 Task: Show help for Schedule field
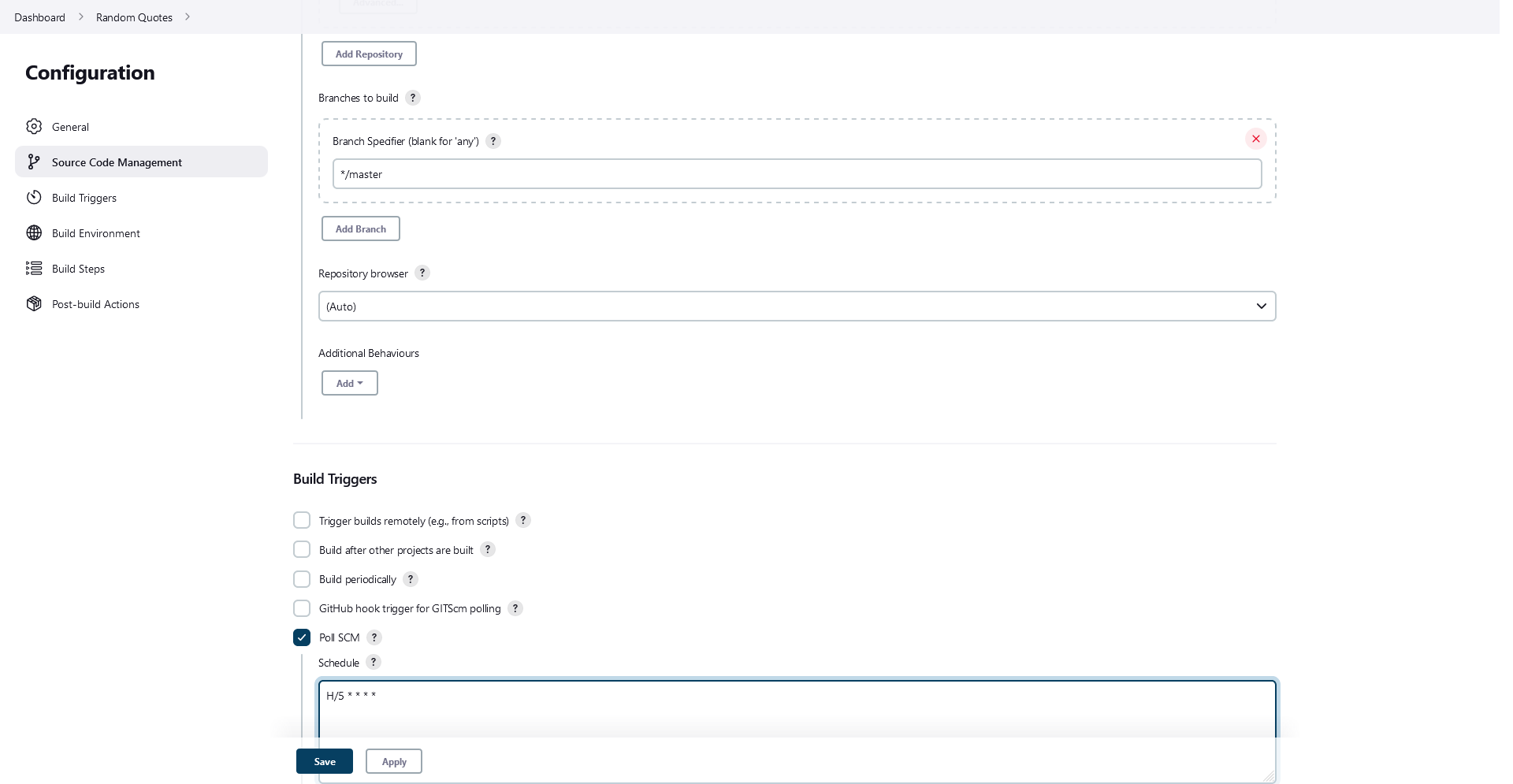(374, 662)
